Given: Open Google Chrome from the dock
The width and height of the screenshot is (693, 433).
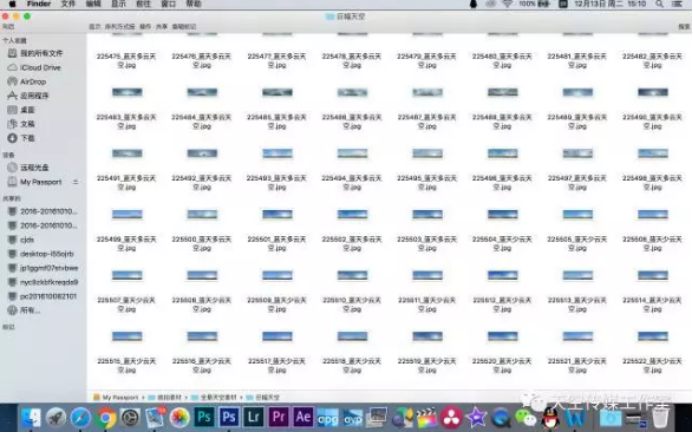Looking at the screenshot, I should click(106, 417).
